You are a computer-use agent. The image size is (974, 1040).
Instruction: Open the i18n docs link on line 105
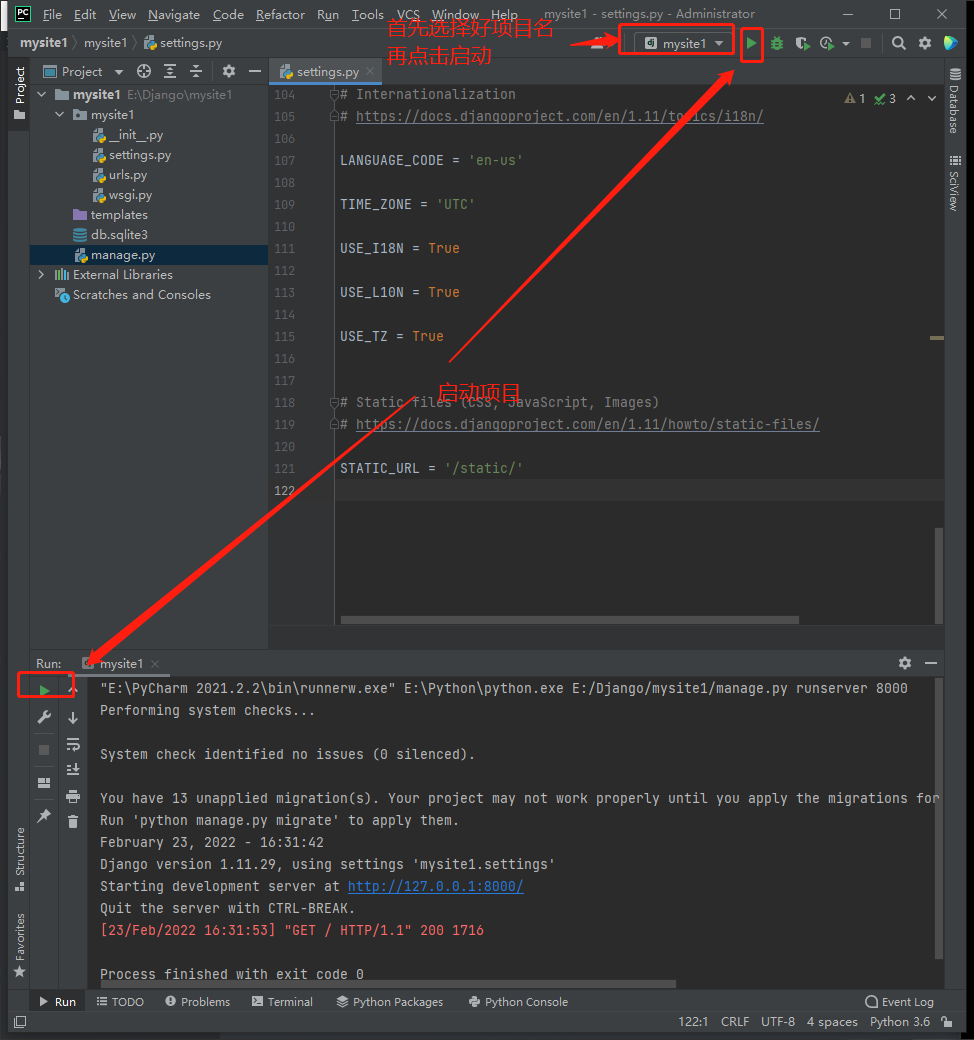(559, 117)
